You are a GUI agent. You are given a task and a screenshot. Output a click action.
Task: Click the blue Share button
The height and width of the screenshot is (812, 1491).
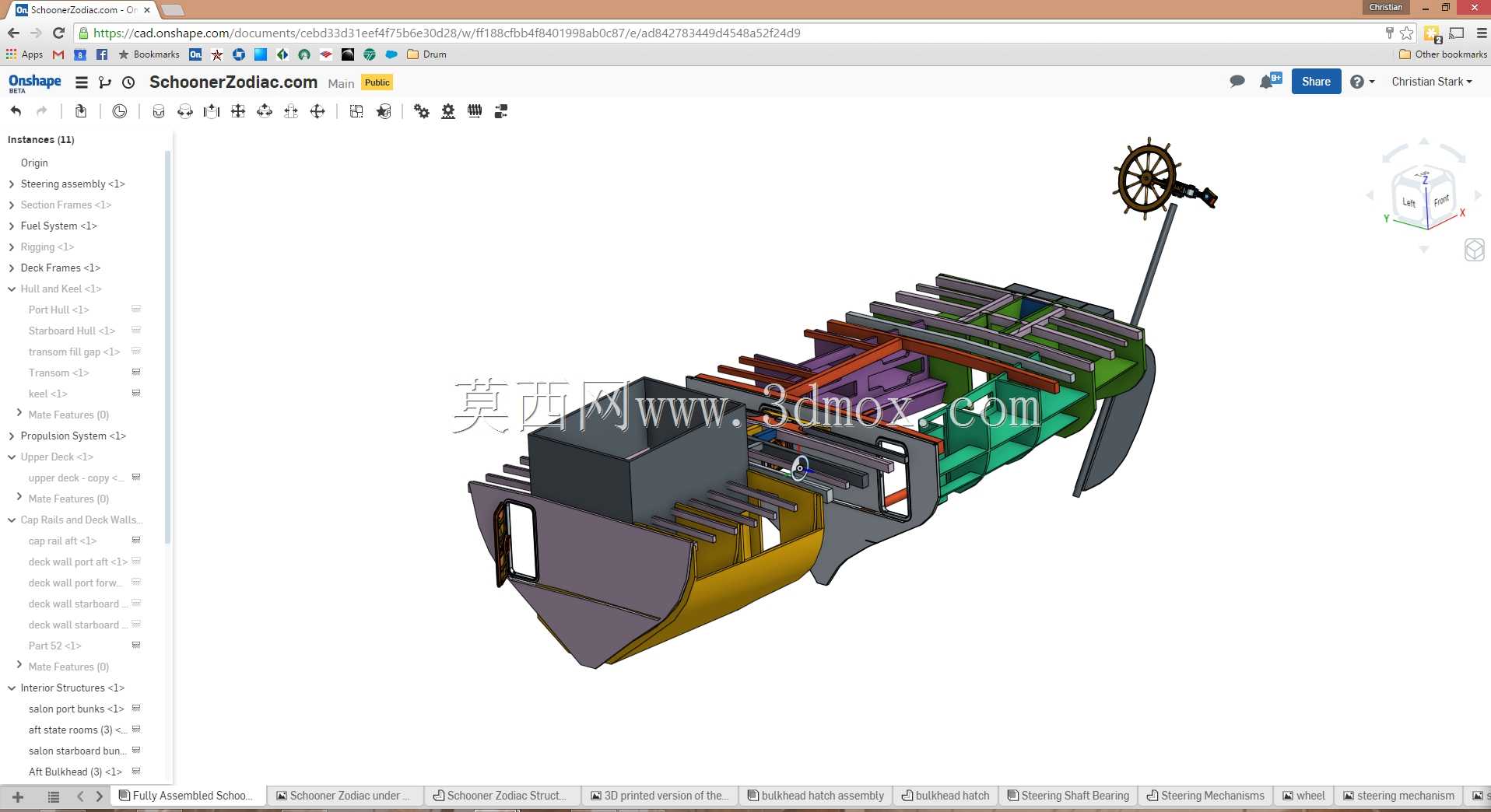[x=1316, y=82]
